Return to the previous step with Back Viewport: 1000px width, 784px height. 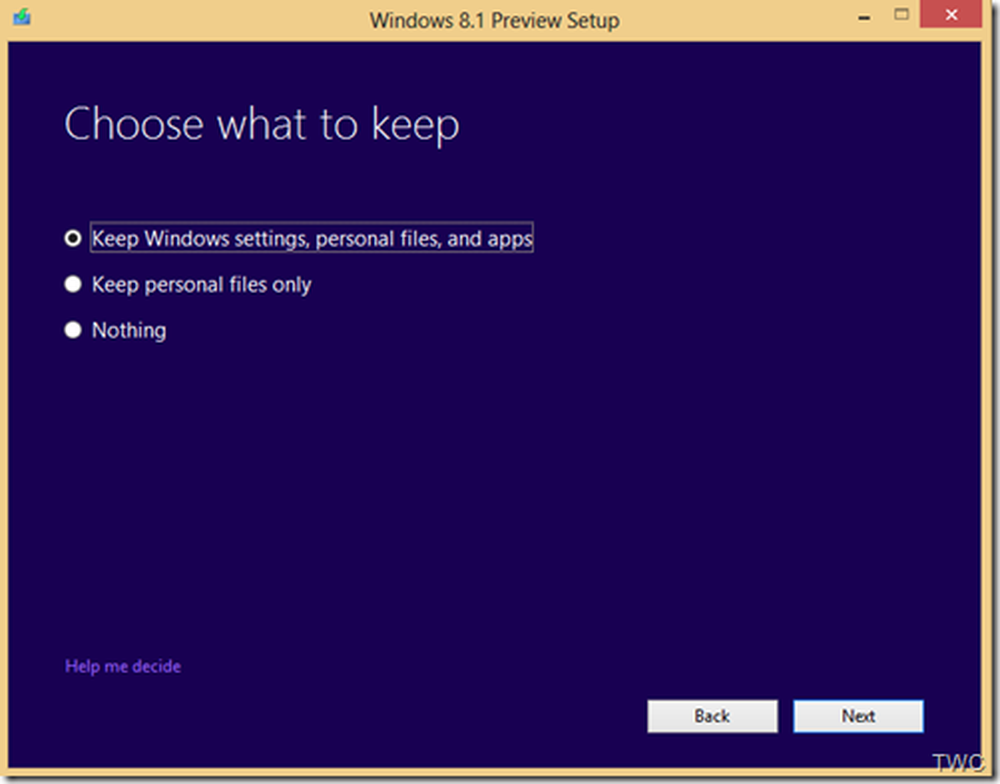pyautogui.click(x=712, y=716)
